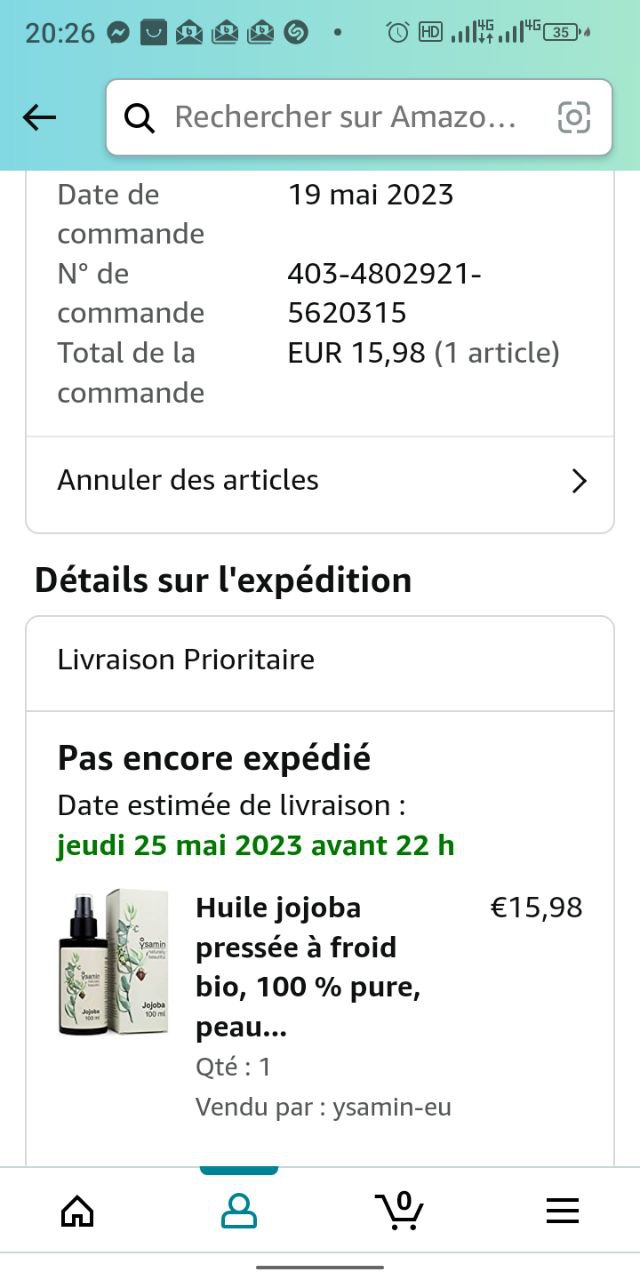Screen dimensions: 640x1280
Task: Tap the Messenger notification icon in status bar
Action: [x=118, y=32]
